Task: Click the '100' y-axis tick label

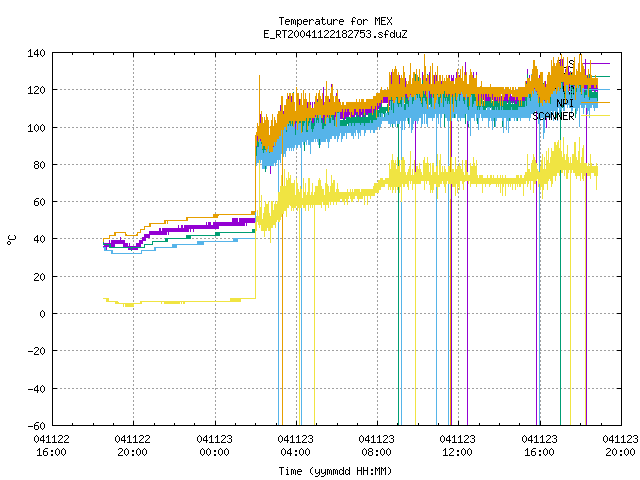Action: (x=36, y=128)
